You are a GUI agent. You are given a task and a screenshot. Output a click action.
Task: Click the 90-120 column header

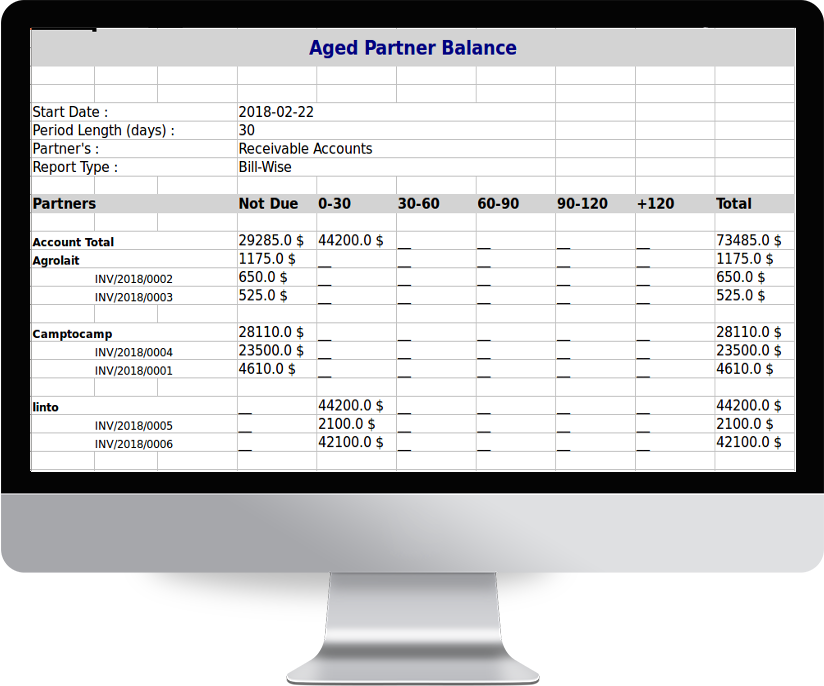582,204
